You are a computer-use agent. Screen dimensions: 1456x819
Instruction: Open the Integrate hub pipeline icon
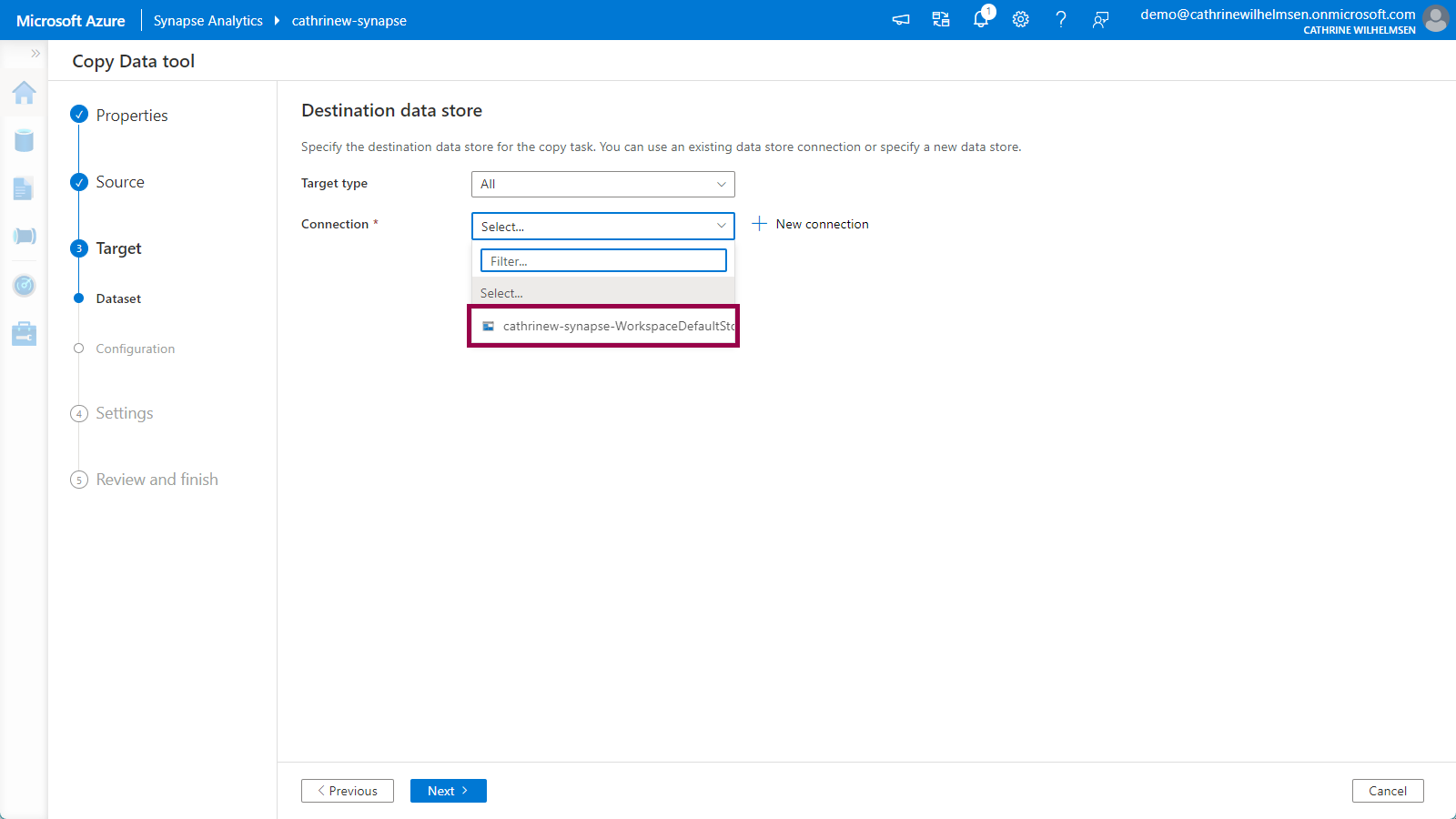[25, 237]
